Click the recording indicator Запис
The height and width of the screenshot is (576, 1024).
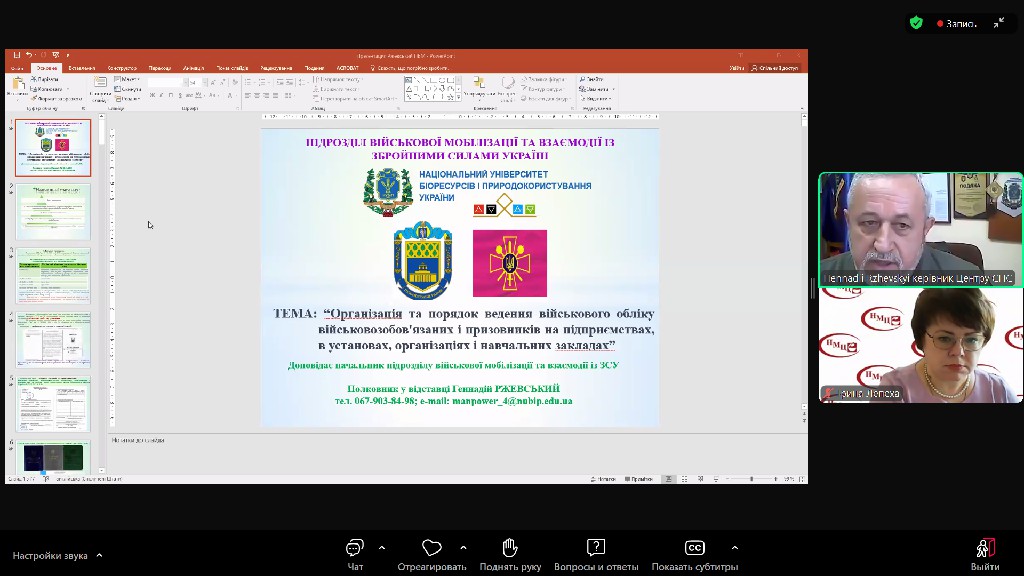(x=957, y=24)
